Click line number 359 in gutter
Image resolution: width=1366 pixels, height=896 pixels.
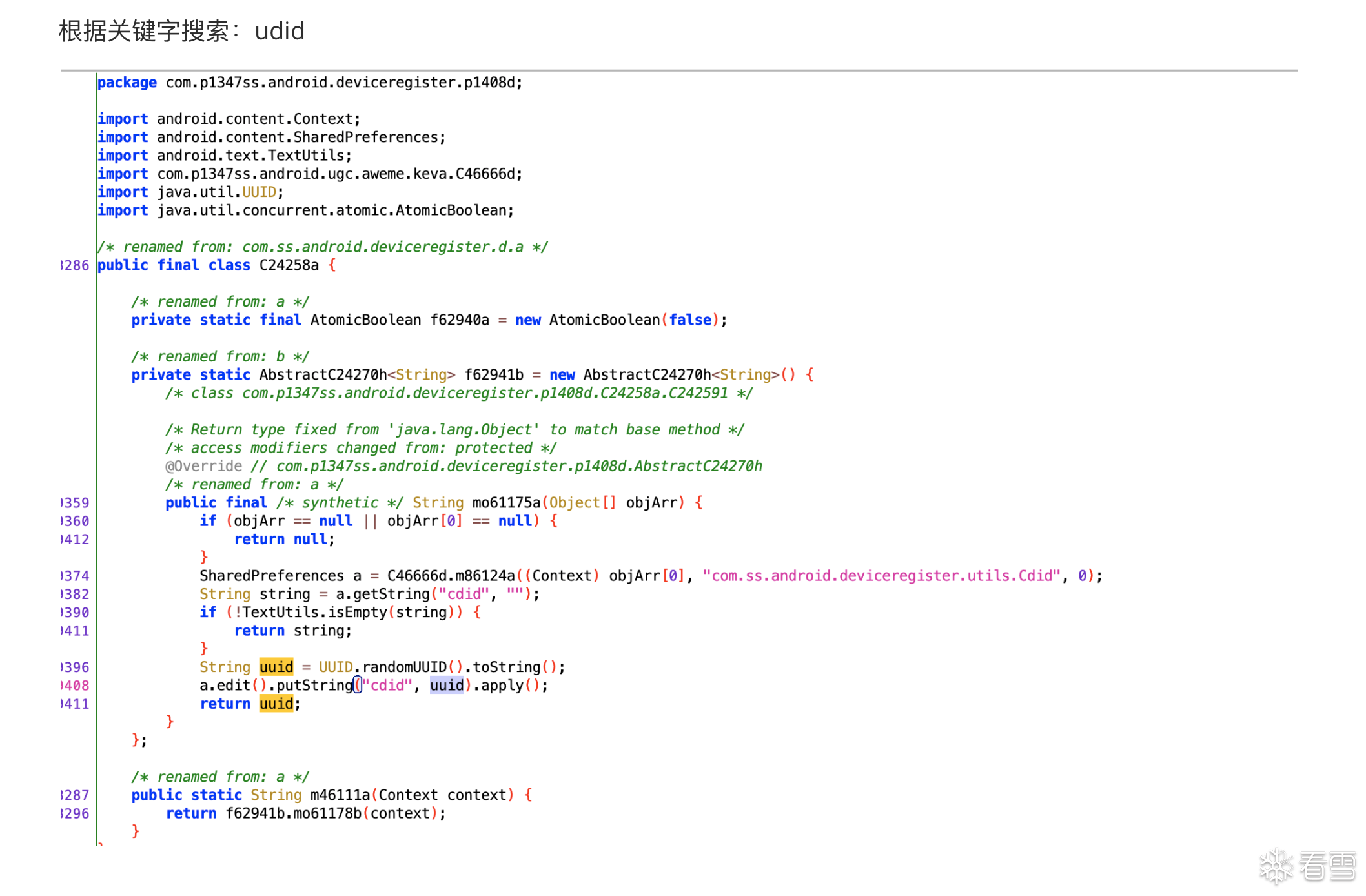pyautogui.click(x=75, y=503)
